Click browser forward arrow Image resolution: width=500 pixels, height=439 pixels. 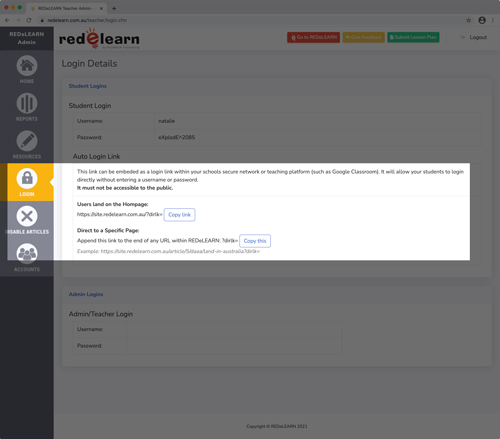[18, 20]
